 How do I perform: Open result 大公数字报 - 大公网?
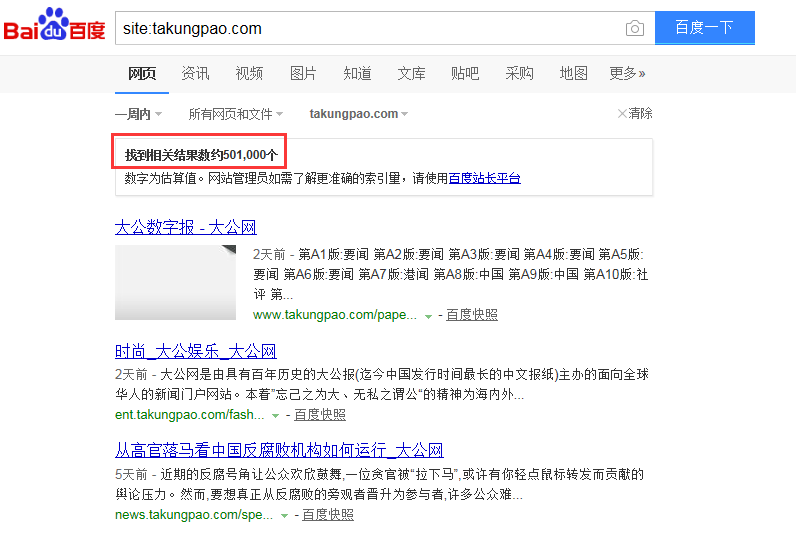[186, 227]
